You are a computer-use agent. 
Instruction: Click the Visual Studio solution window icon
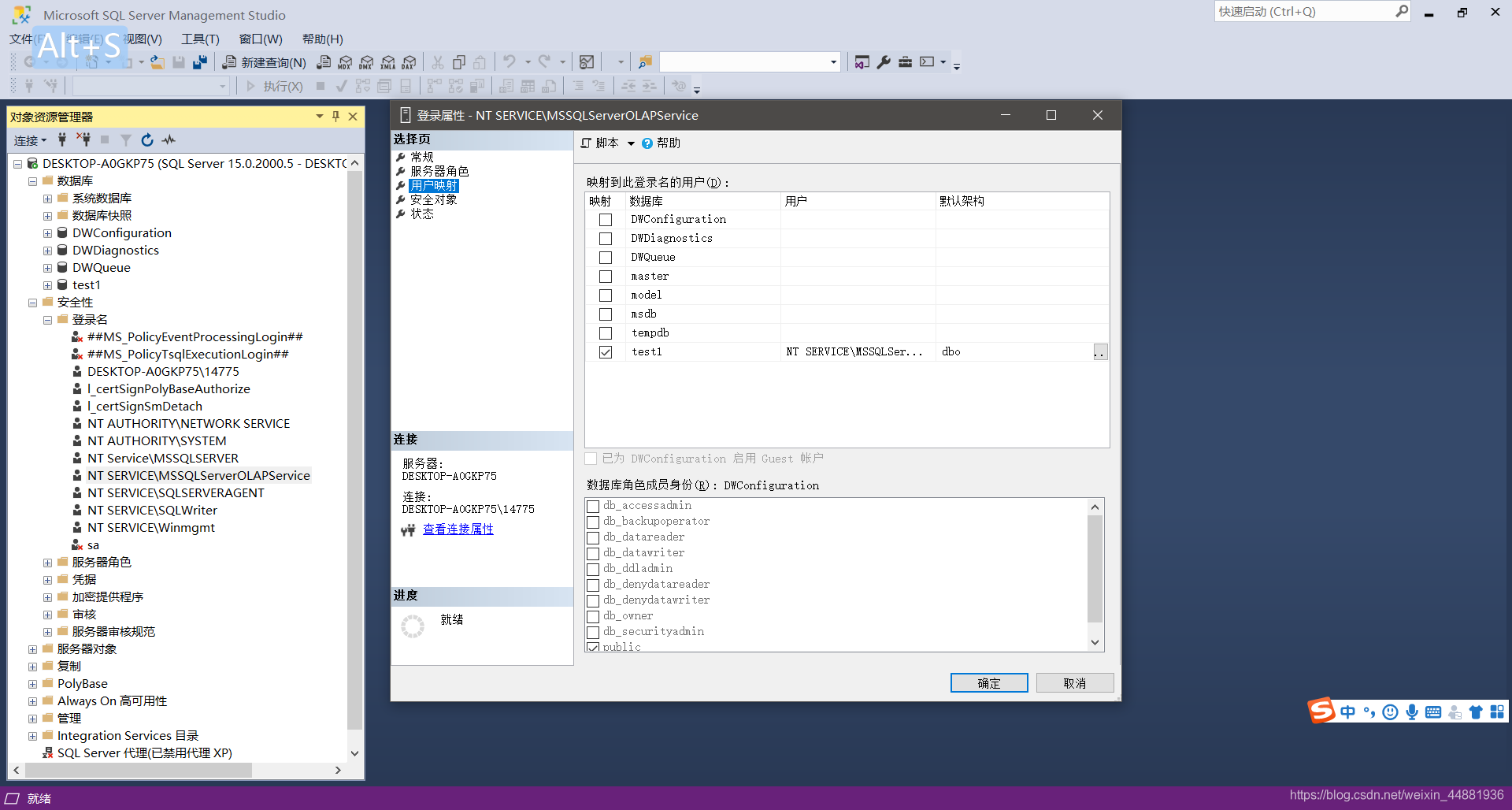(x=862, y=62)
